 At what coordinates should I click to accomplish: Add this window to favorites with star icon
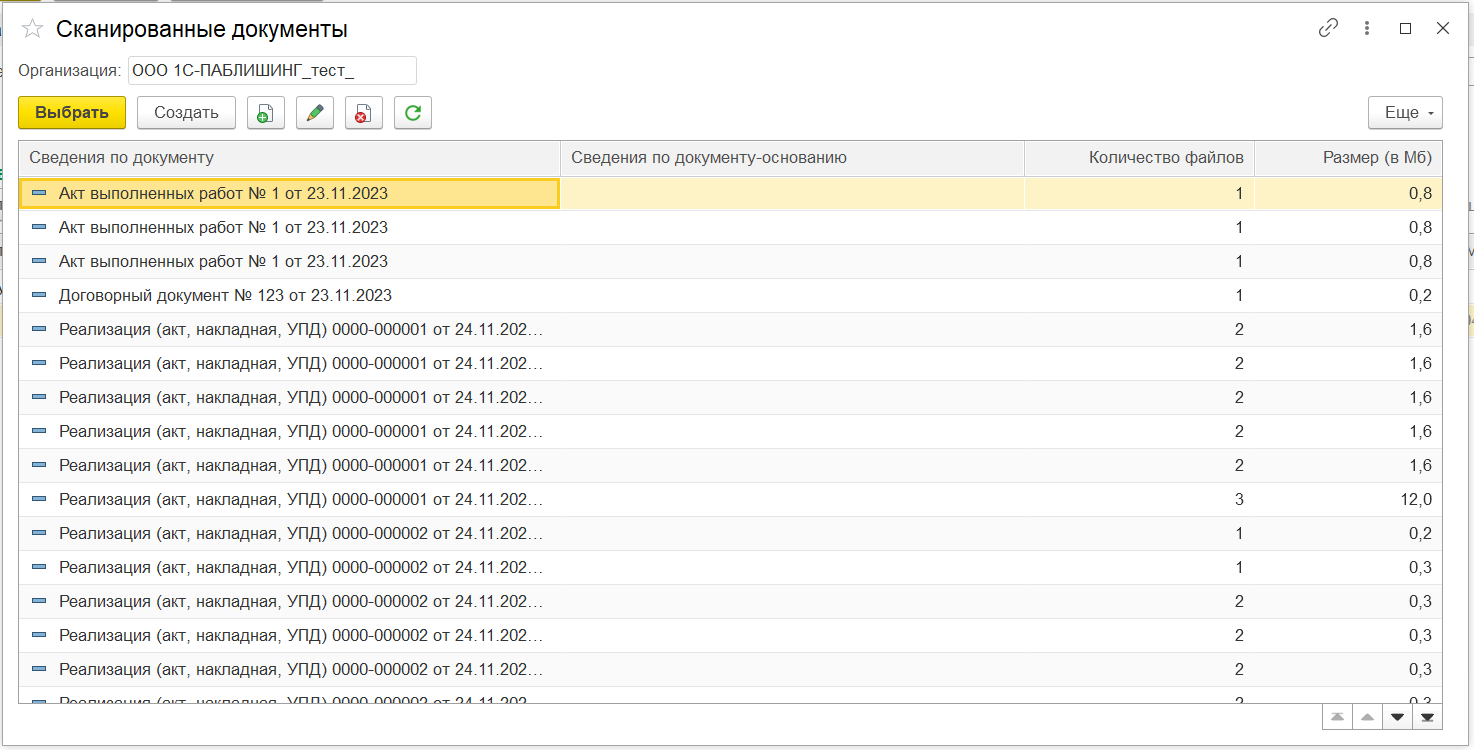(33, 29)
